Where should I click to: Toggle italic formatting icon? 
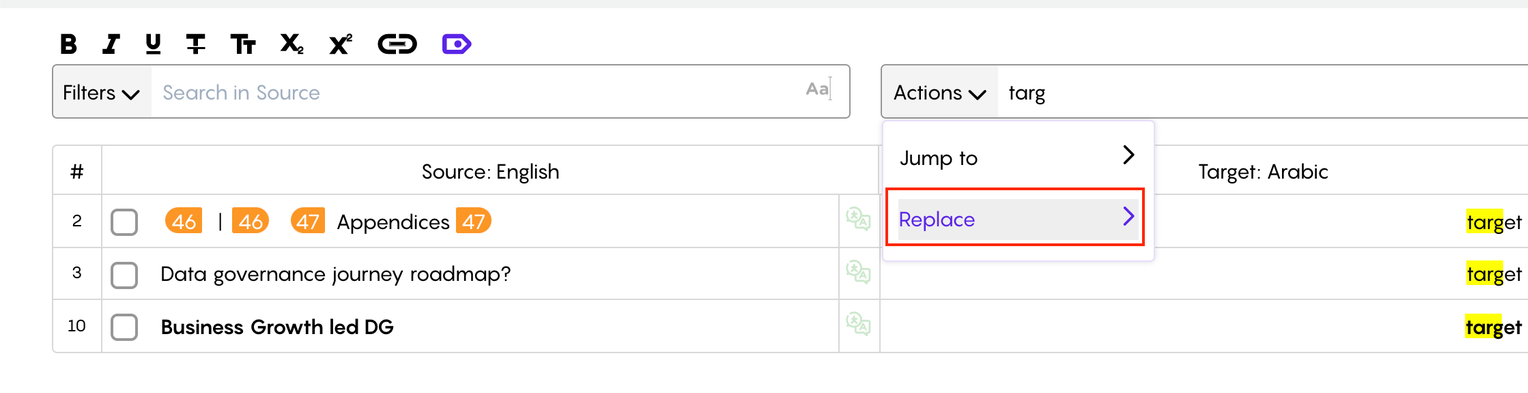111,44
